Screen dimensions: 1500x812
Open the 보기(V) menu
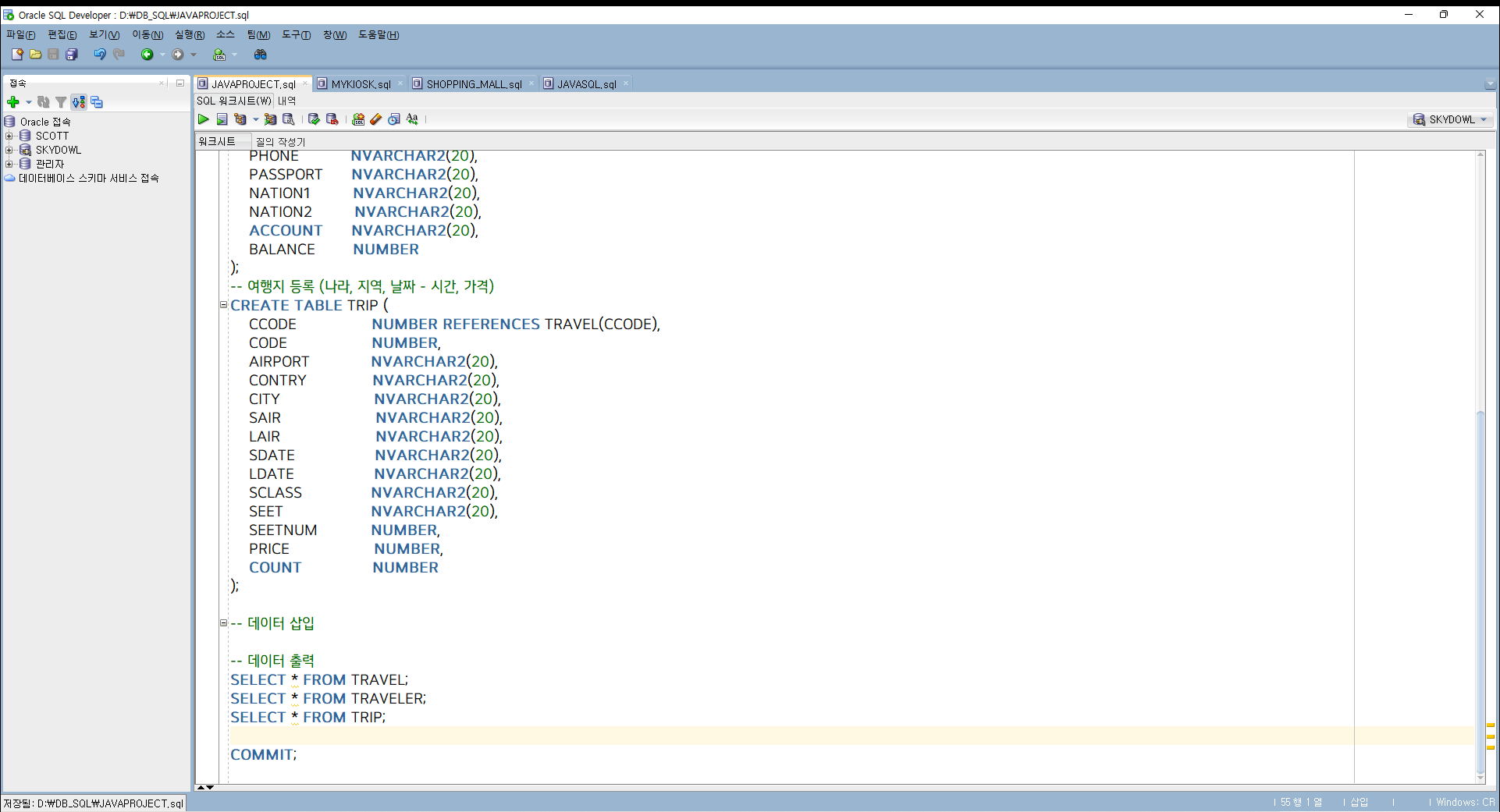coord(104,35)
